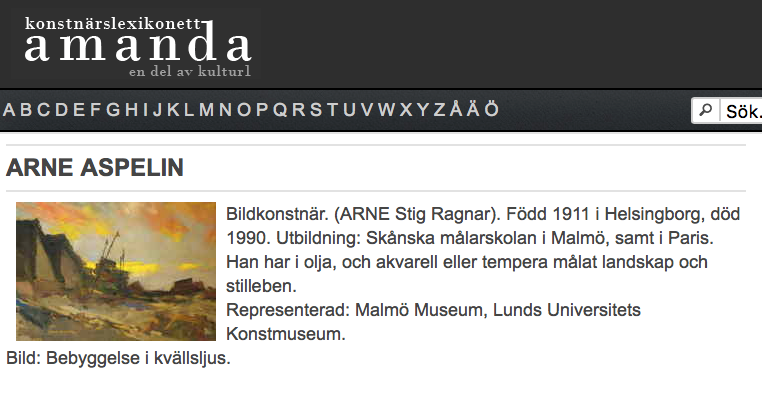The image size is (762, 400).
Task: Click the ARNE ASPELIN heading
Action: click(95, 168)
